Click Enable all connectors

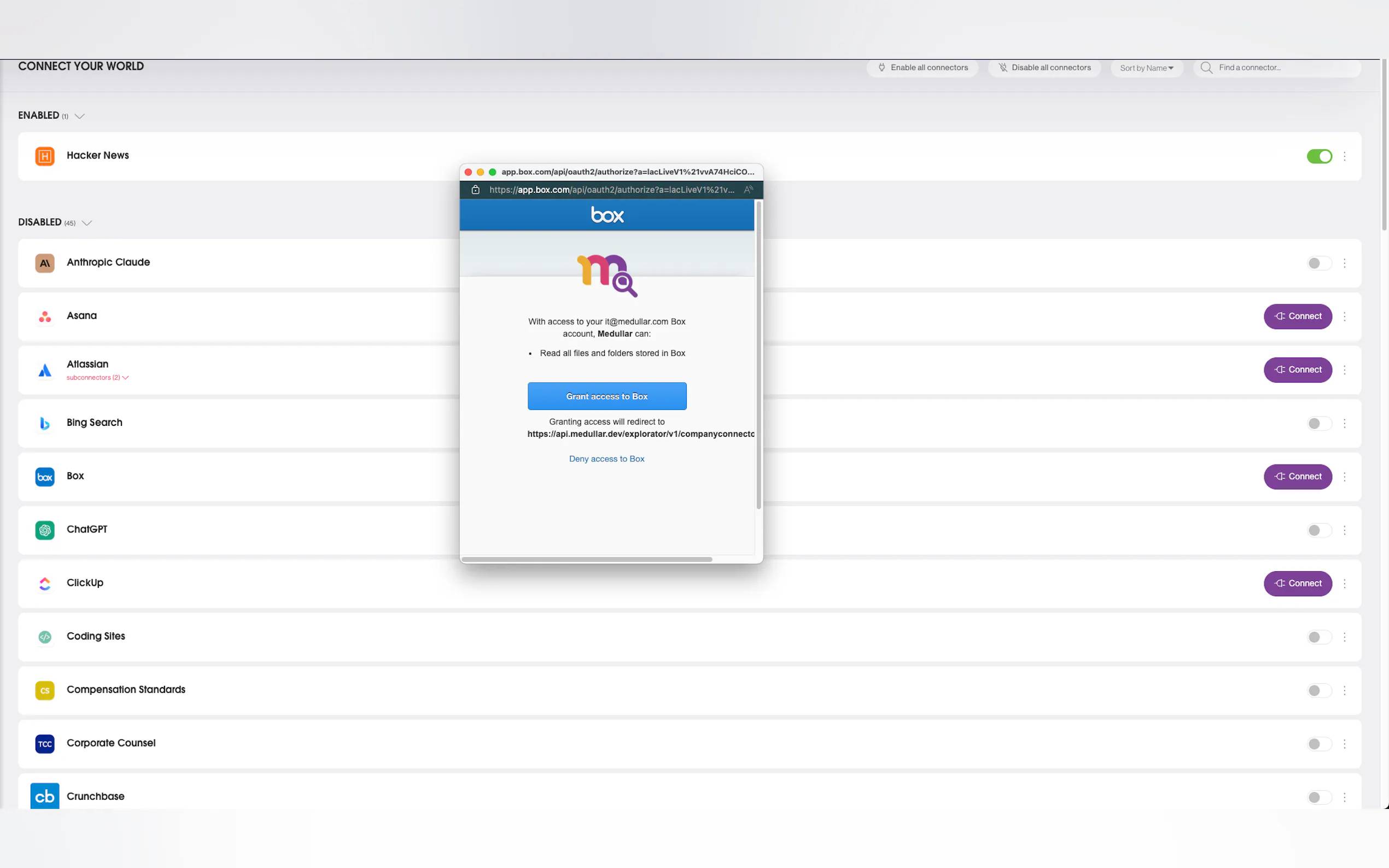coord(923,68)
